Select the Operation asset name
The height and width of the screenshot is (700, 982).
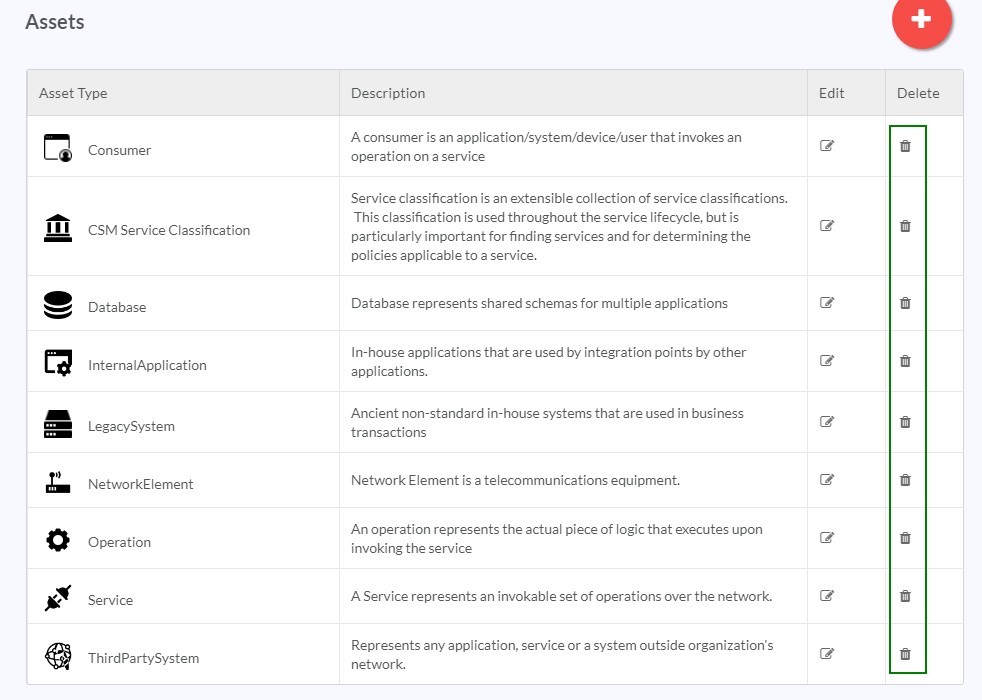[x=119, y=542]
